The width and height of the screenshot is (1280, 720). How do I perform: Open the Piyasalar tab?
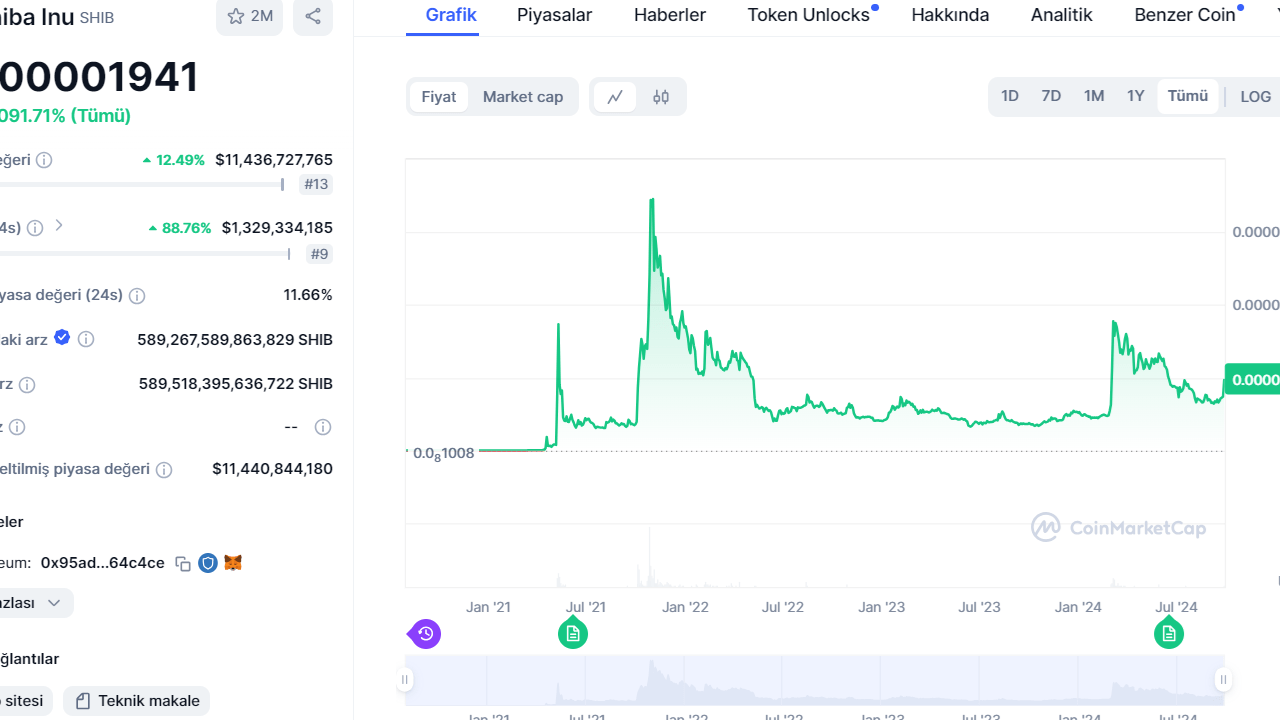[554, 15]
